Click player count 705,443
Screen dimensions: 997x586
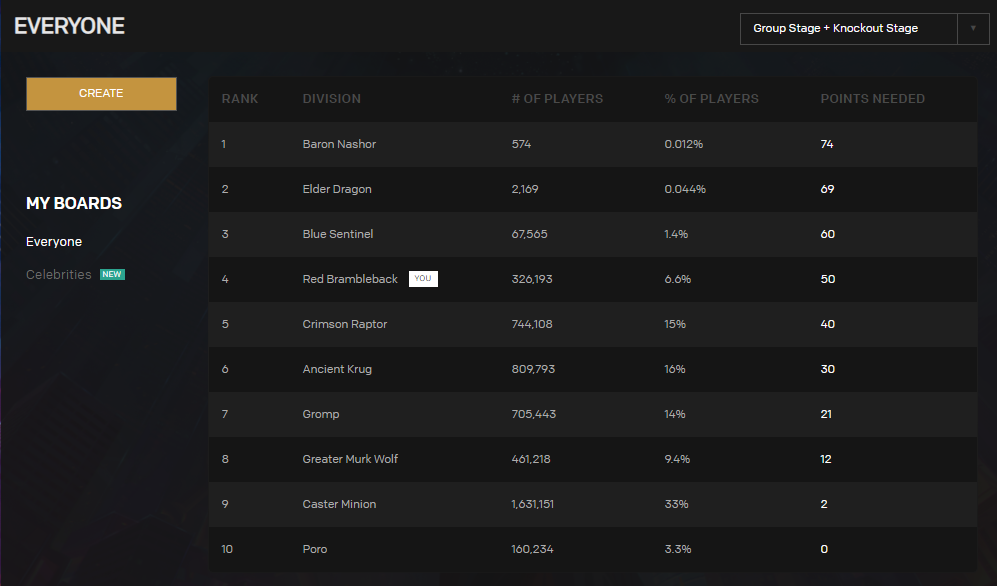(533, 414)
